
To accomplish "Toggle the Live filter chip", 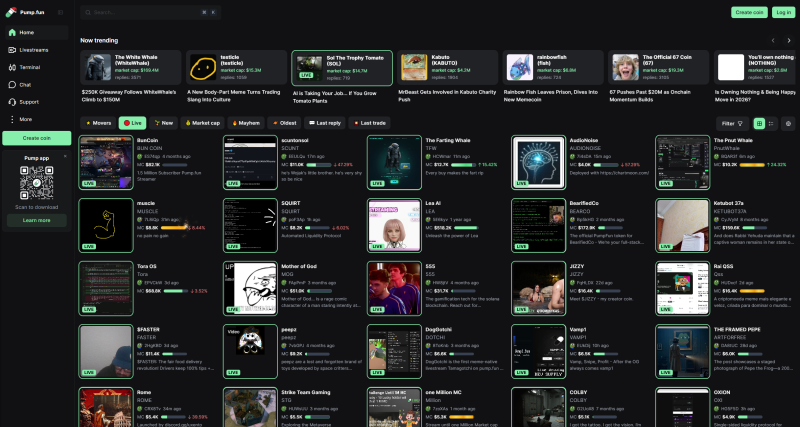I will (133, 122).
